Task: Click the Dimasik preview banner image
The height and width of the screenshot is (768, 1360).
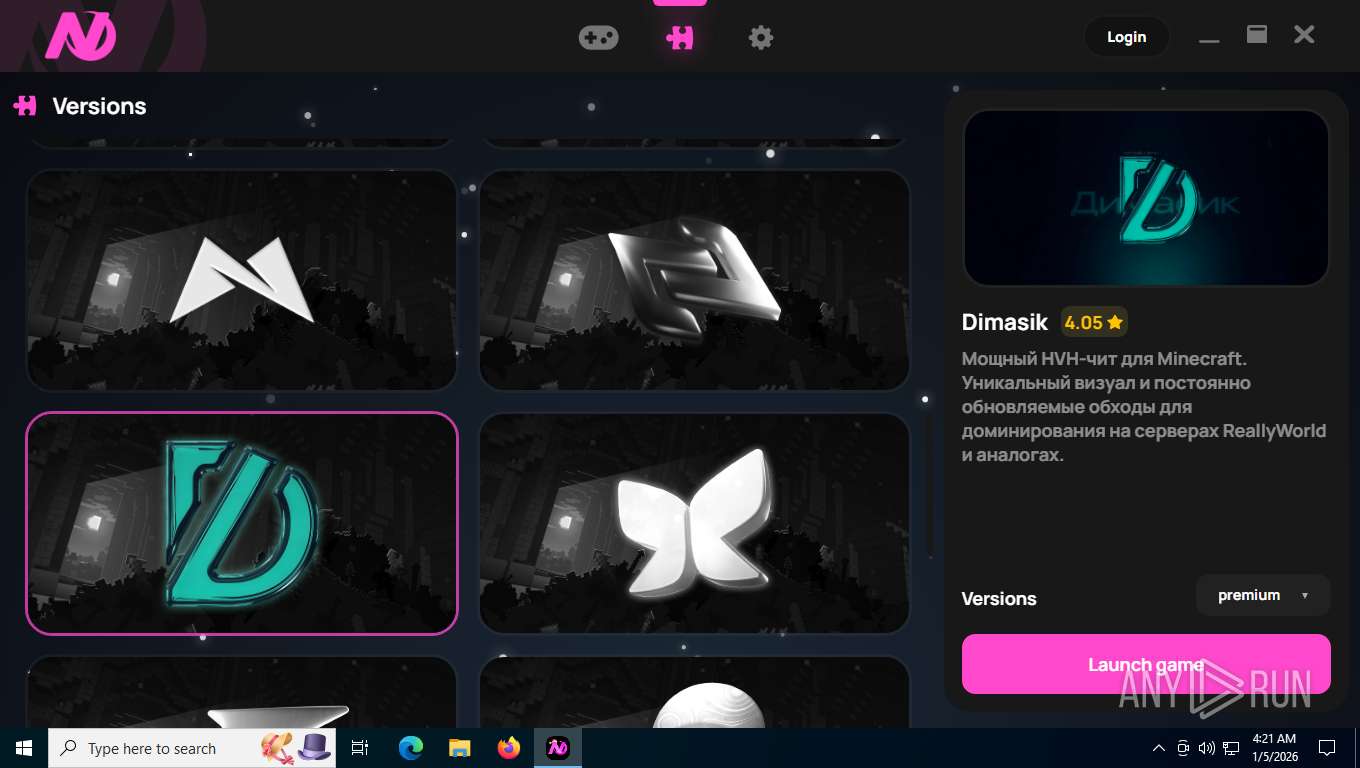Action: click(x=1146, y=198)
